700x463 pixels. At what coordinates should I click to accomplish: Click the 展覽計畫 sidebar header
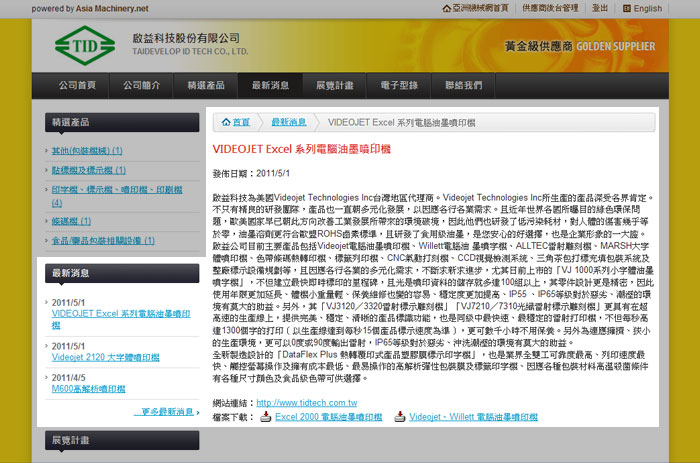(122, 440)
